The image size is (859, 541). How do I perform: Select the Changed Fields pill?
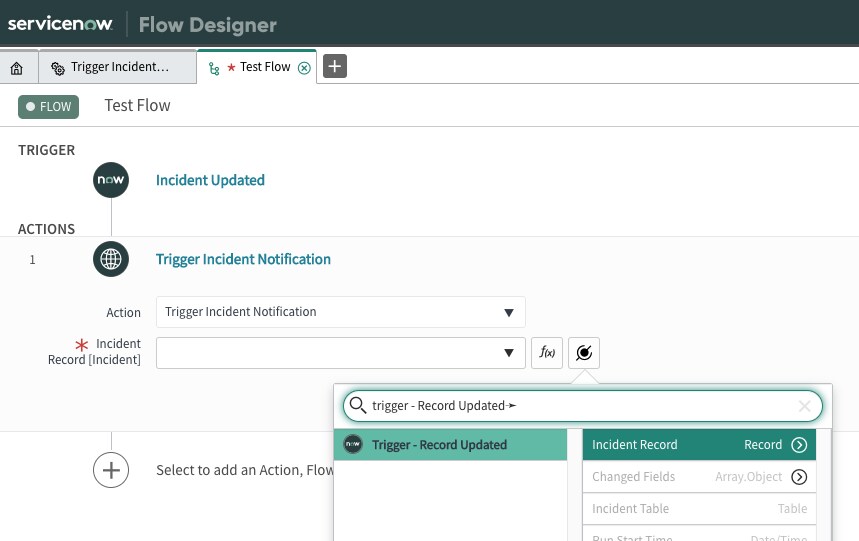click(x=699, y=477)
